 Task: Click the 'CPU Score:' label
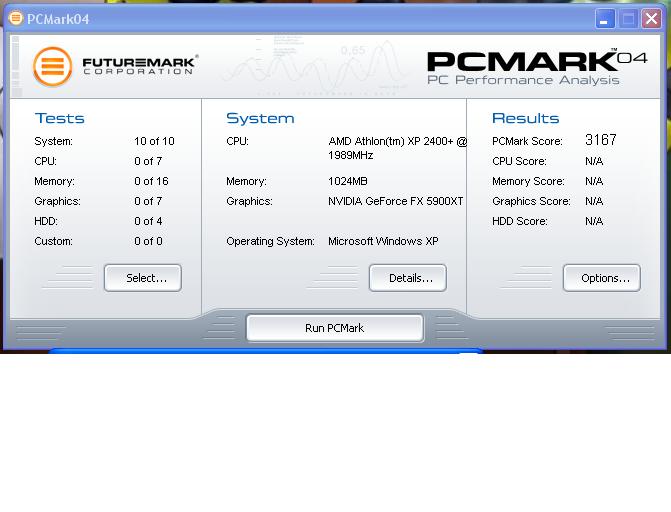coord(519,161)
